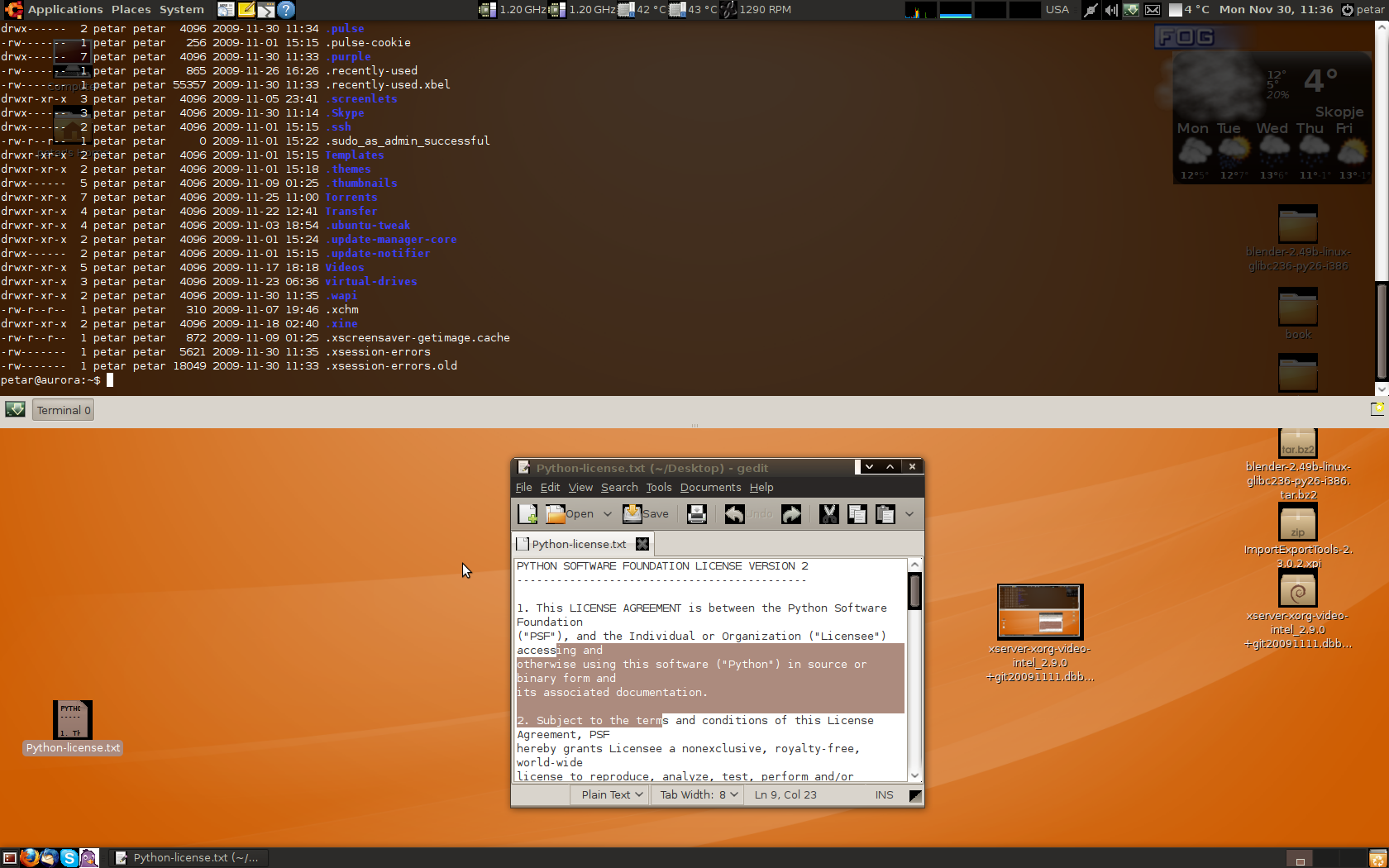This screenshot has height=868, width=1389.
Task: Cut selected text with scissors icon
Action: coord(828,514)
